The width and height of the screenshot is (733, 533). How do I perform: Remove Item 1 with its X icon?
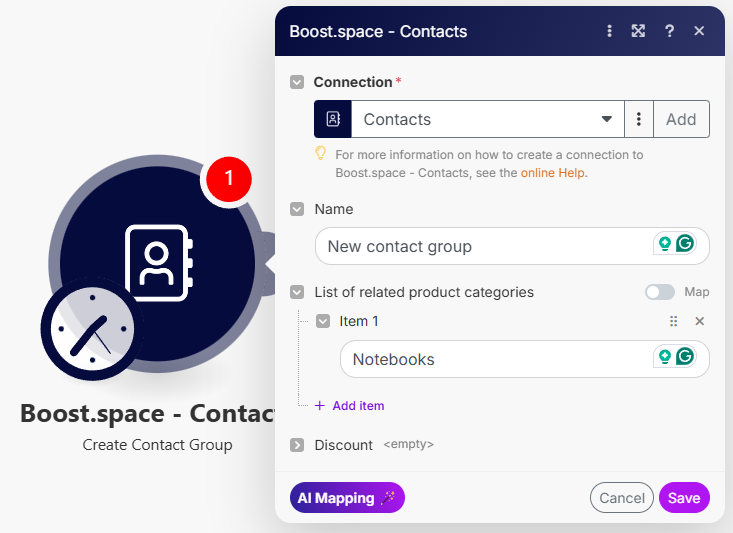[700, 321]
